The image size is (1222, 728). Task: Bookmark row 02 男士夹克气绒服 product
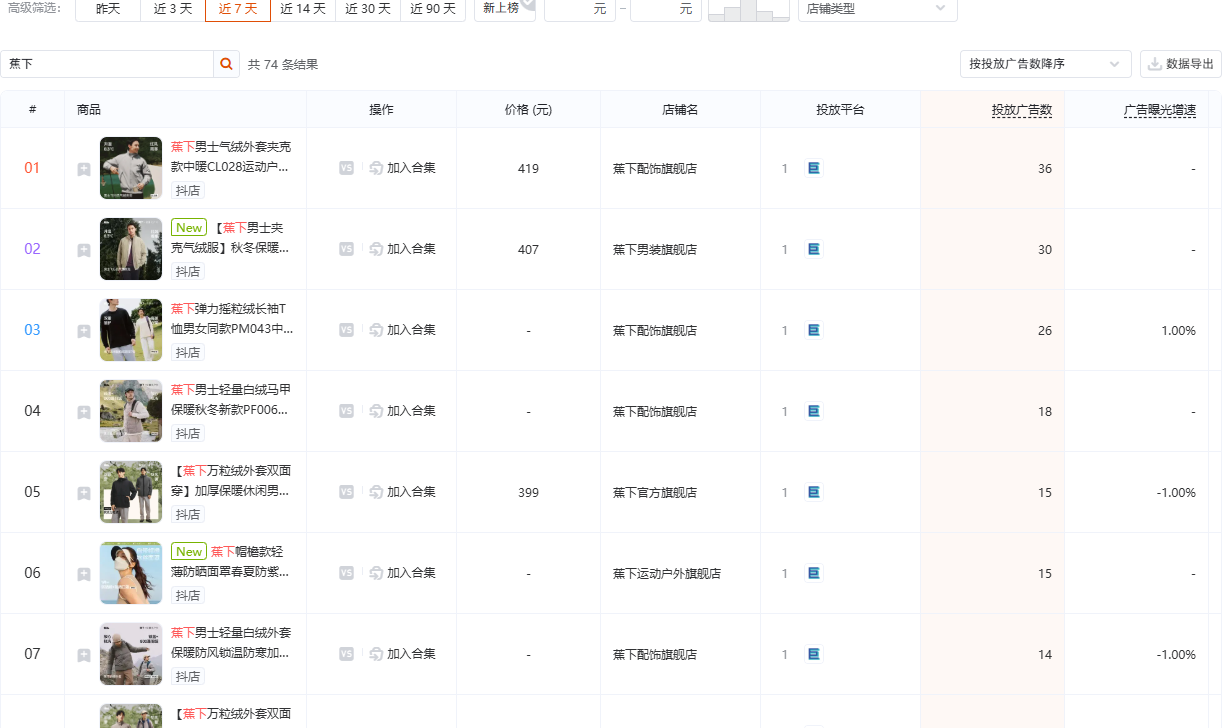84,250
